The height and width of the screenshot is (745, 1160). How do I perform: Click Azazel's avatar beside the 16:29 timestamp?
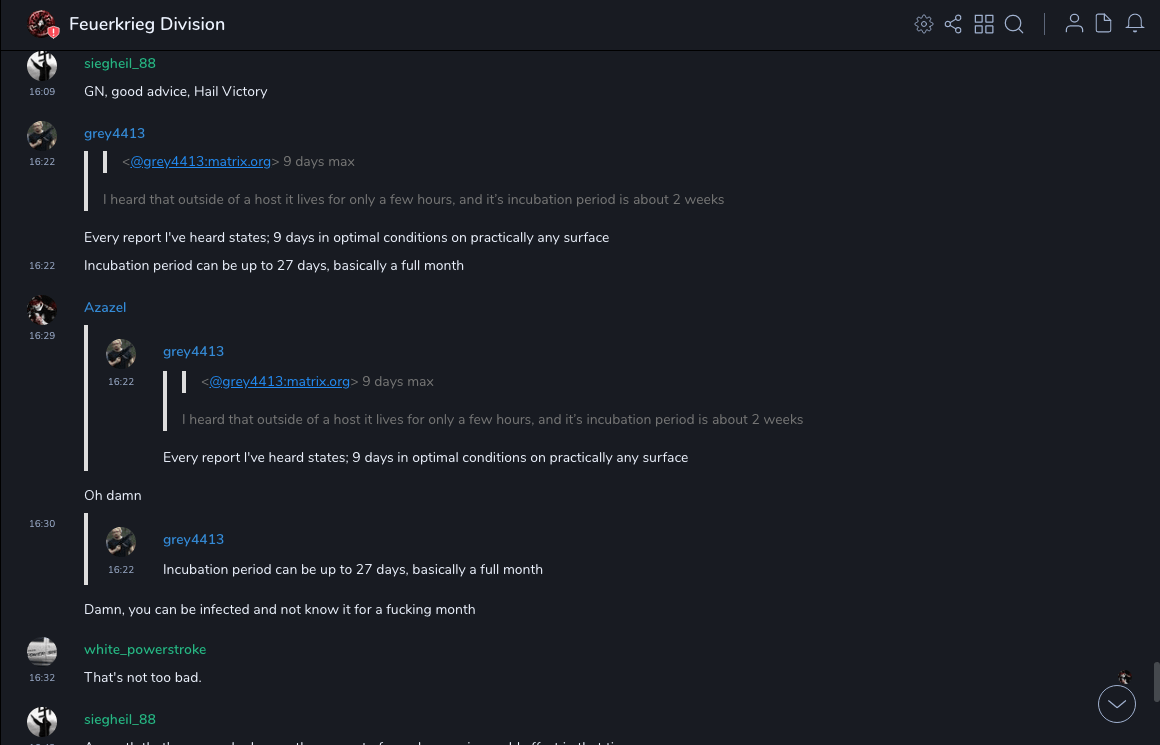click(42, 310)
